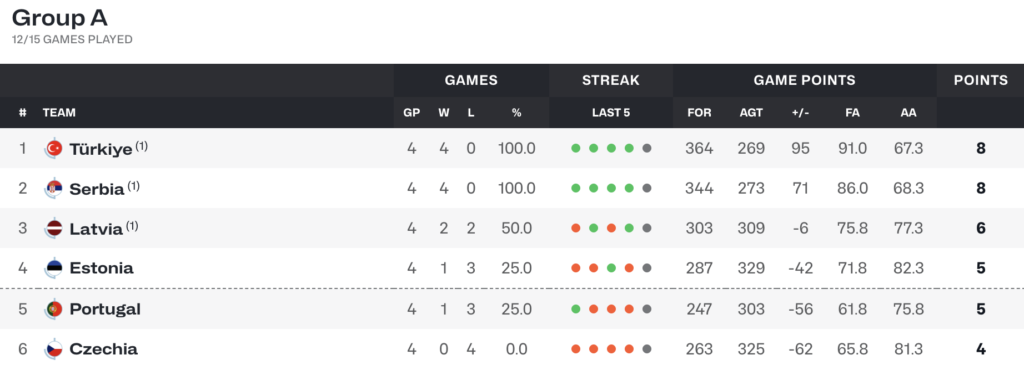Click the +/- column header
Screen dimensions: 1024x365
pyautogui.click(x=800, y=112)
